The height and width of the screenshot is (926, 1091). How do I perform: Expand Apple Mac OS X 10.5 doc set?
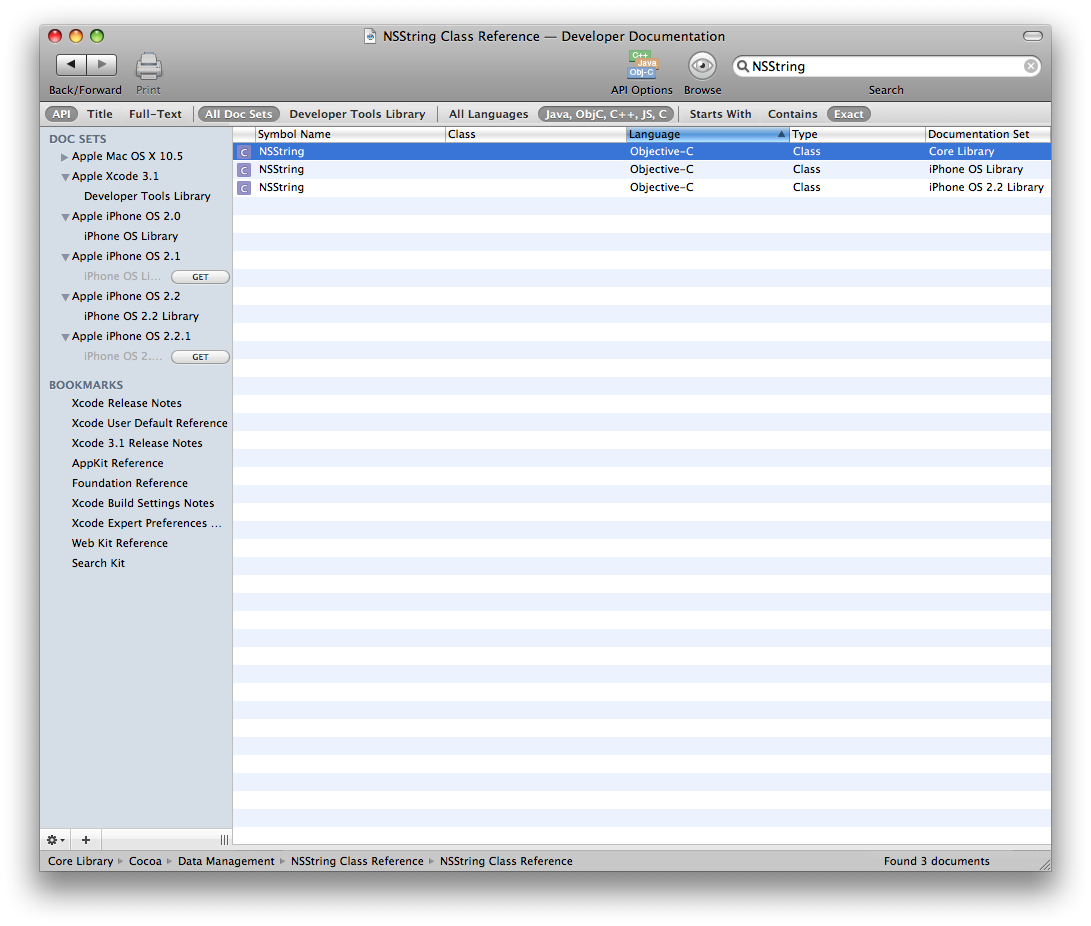pos(65,157)
